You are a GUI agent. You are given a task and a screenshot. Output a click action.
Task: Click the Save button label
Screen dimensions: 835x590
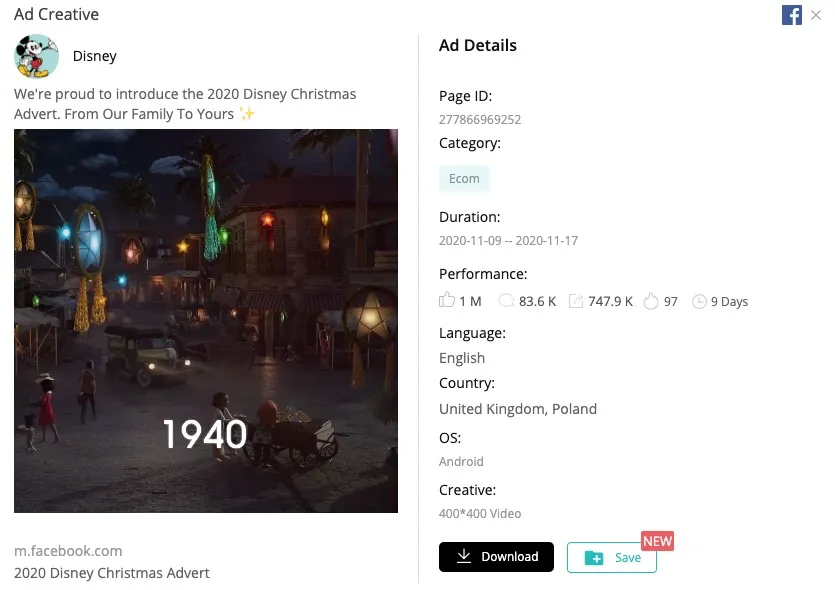coord(628,557)
